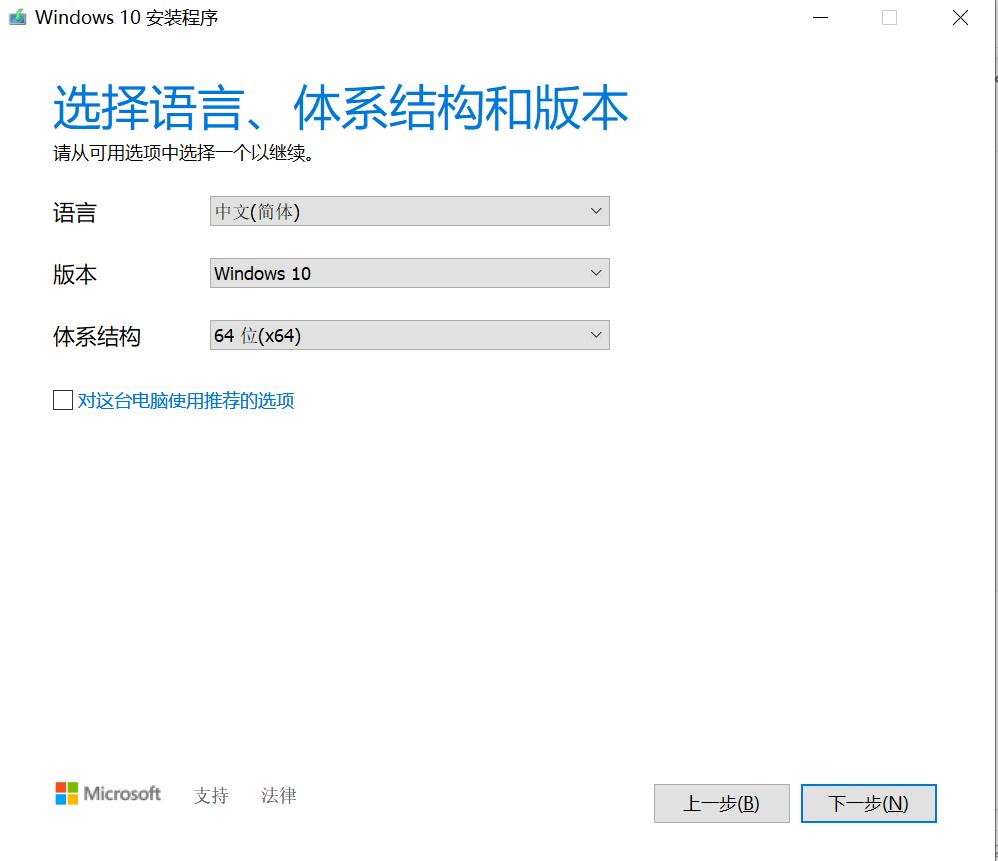Click the 语言 dropdown arrow
This screenshot has width=998, height=861.
[597, 211]
